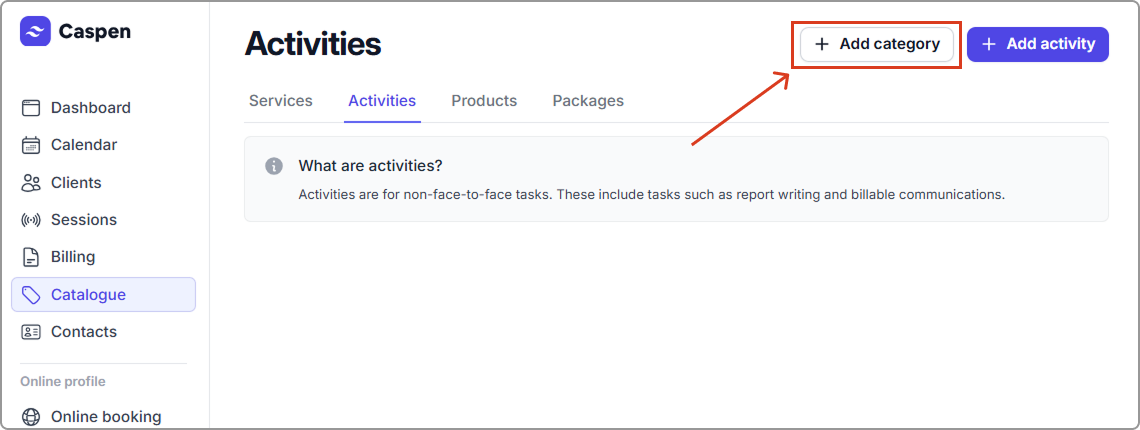Select the Clients people icon

coord(31,183)
